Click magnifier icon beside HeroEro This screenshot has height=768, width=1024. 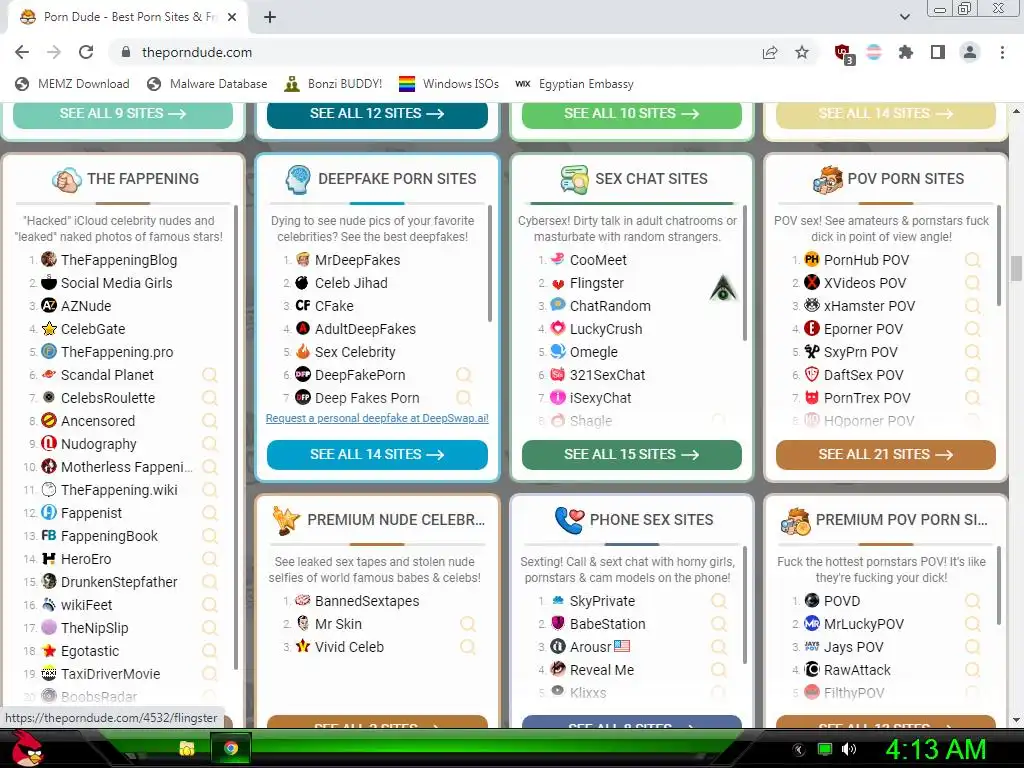210,559
